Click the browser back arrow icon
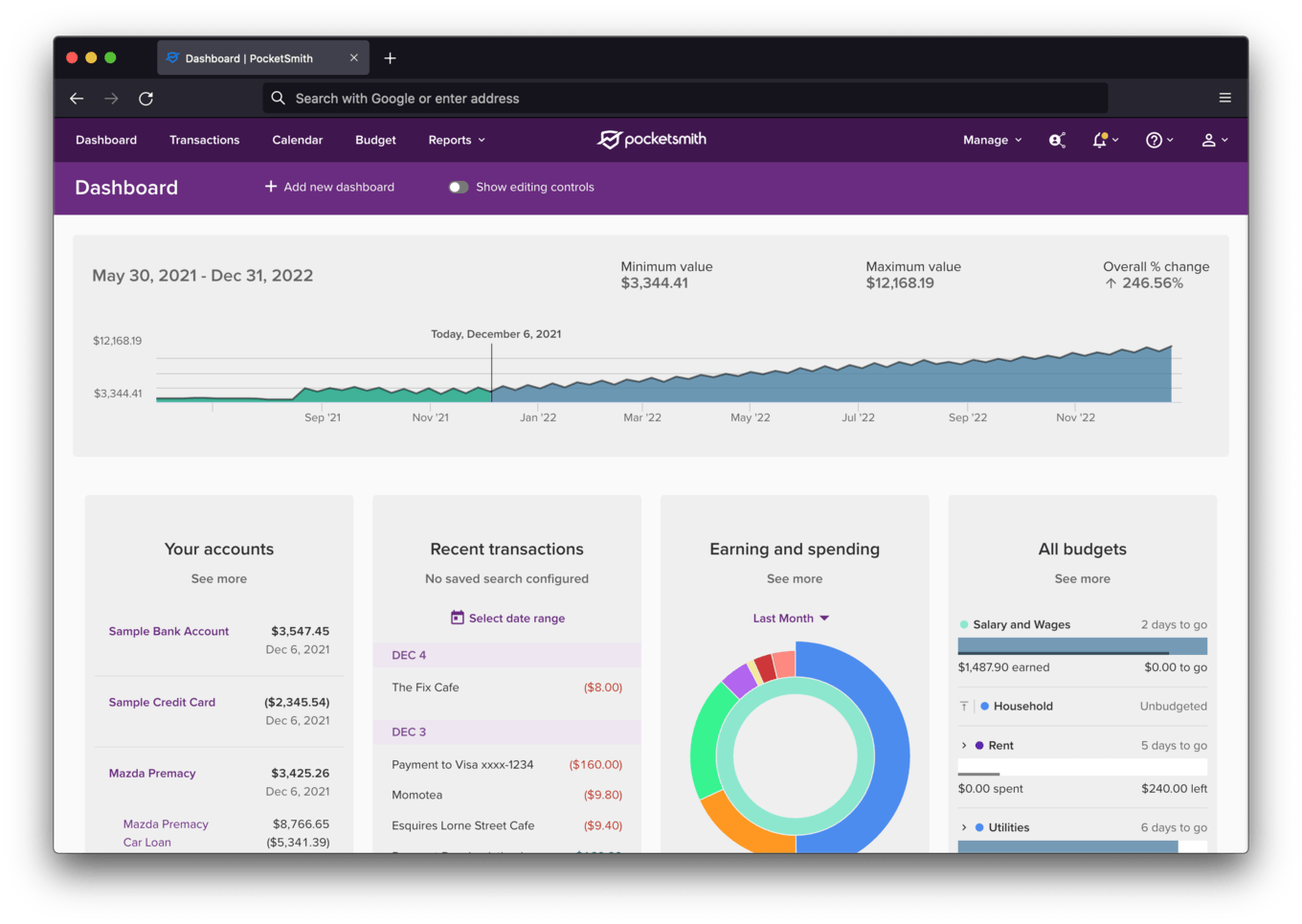Image resolution: width=1302 pixels, height=924 pixels. click(77, 98)
